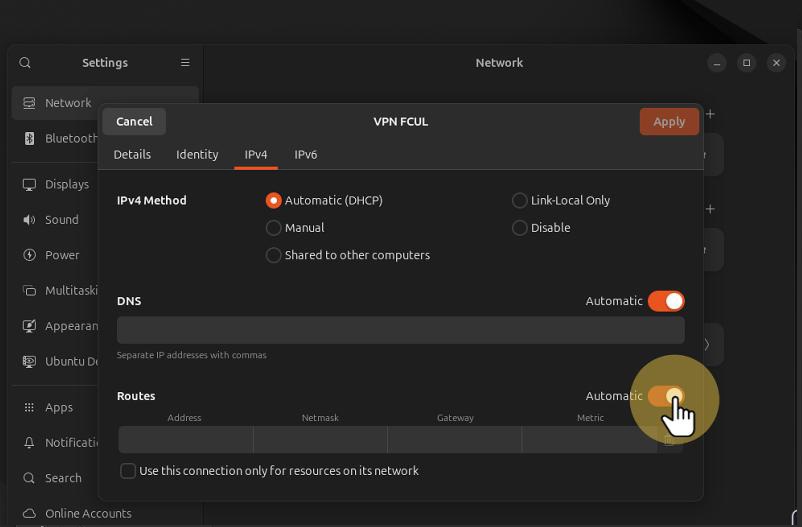Image resolution: width=802 pixels, height=527 pixels.
Task: Click the DNS addresses input field
Action: (x=400, y=330)
